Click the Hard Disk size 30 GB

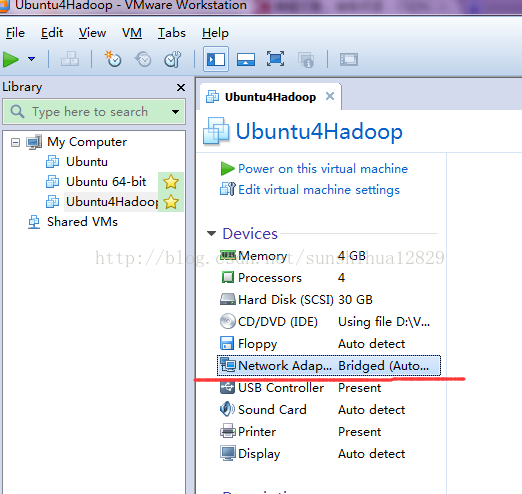pos(355,300)
